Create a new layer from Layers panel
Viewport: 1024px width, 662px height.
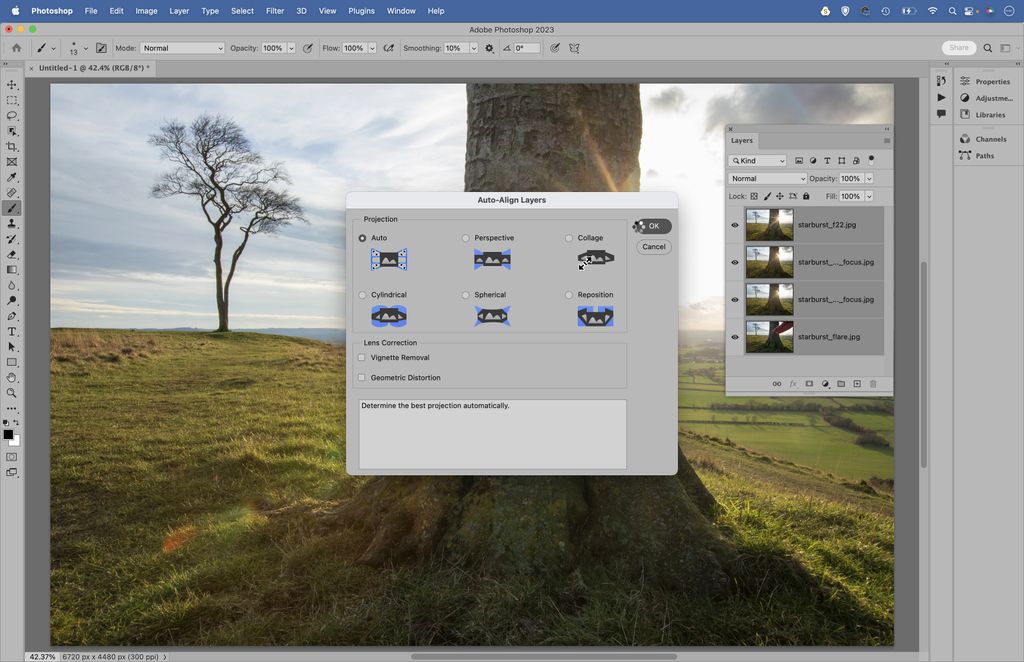857,384
